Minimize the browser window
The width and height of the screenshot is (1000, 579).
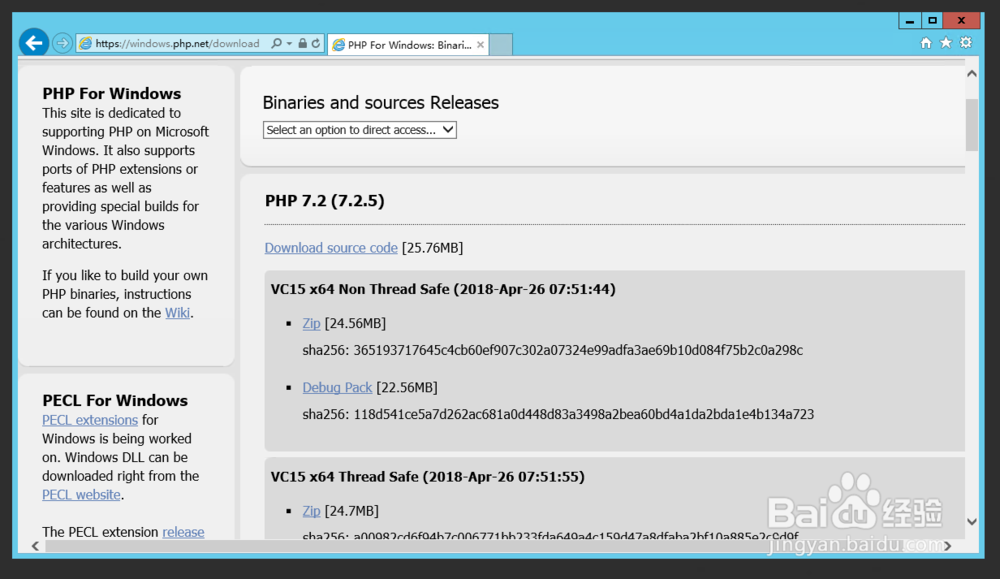[910, 21]
